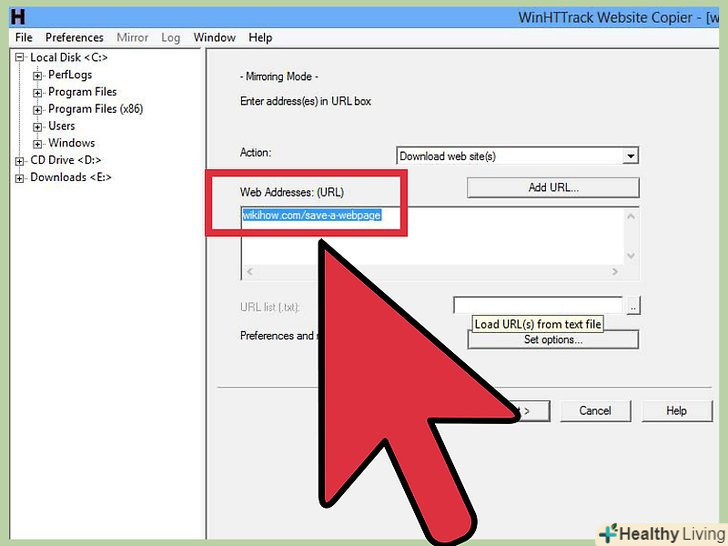Select the Users tree item
This screenshot has width=728, height=546.
point(61,126)
